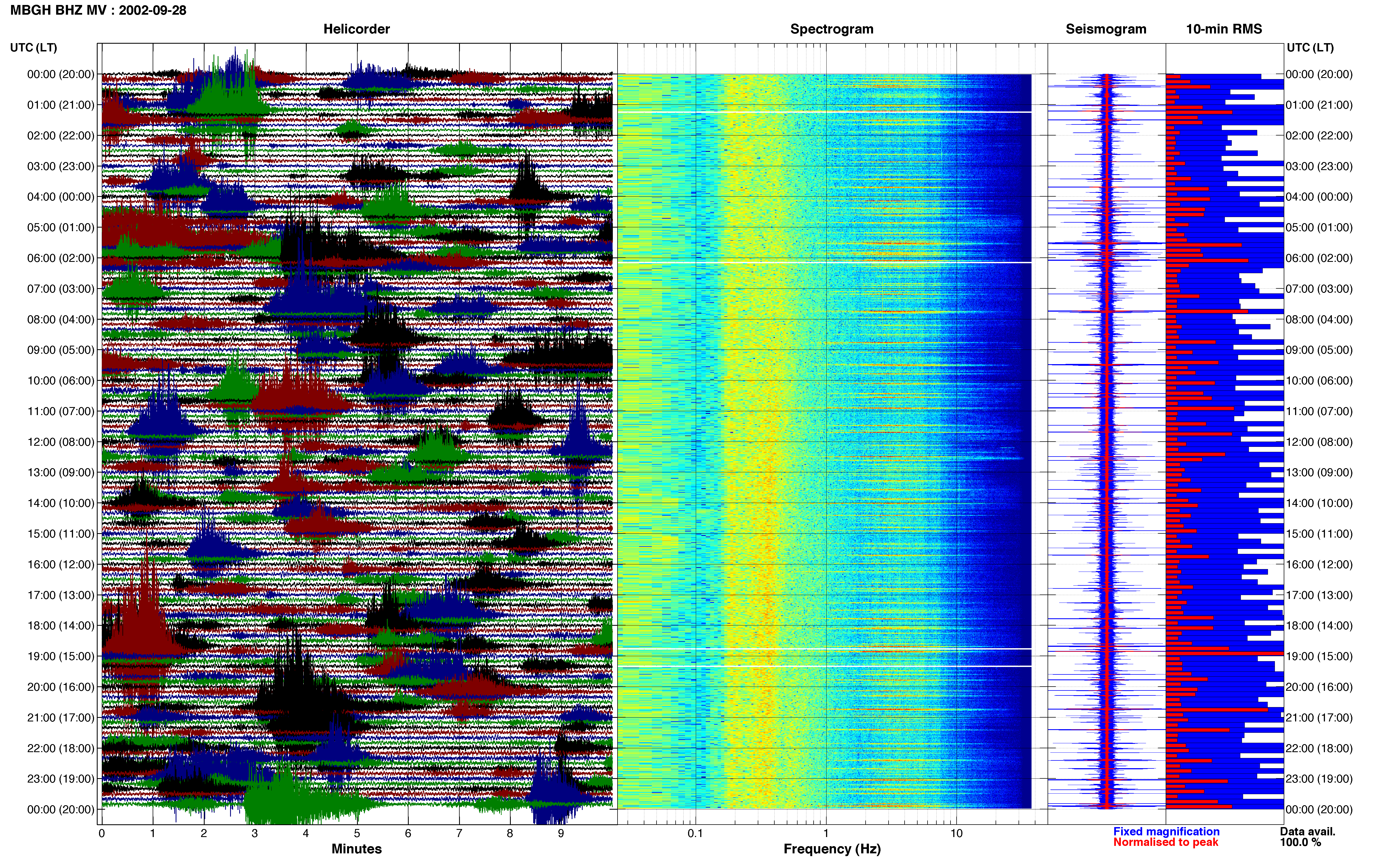Click left axis label '05:00 (01:00)'
Viewport: 1388px width, 868px height.
tap(61, 227)
